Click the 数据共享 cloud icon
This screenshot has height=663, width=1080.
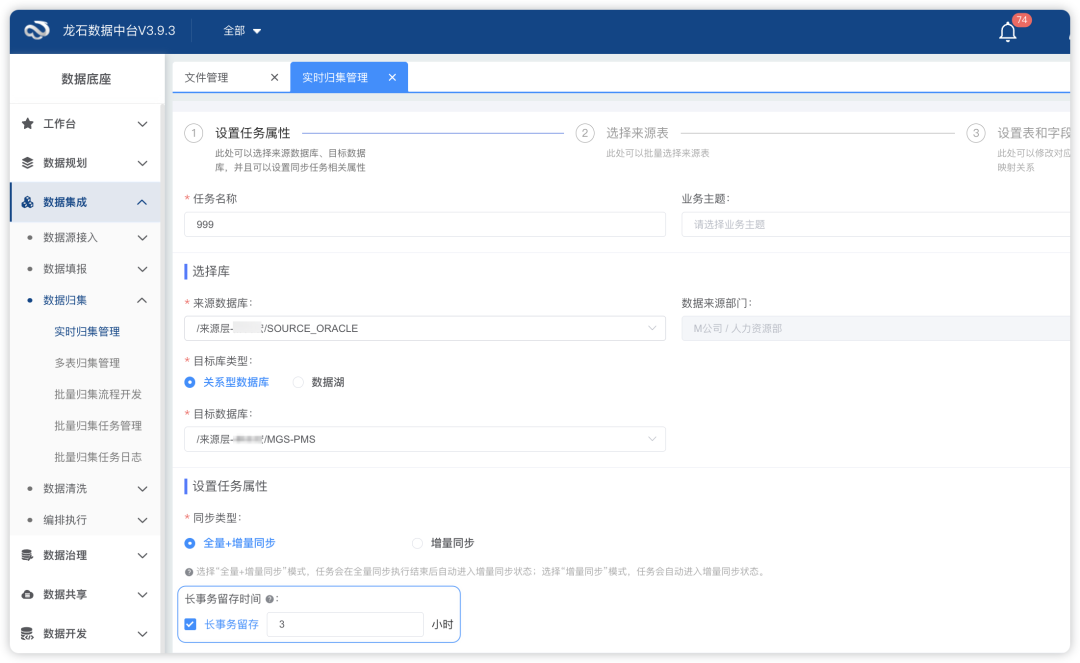[x=28, y=595]
